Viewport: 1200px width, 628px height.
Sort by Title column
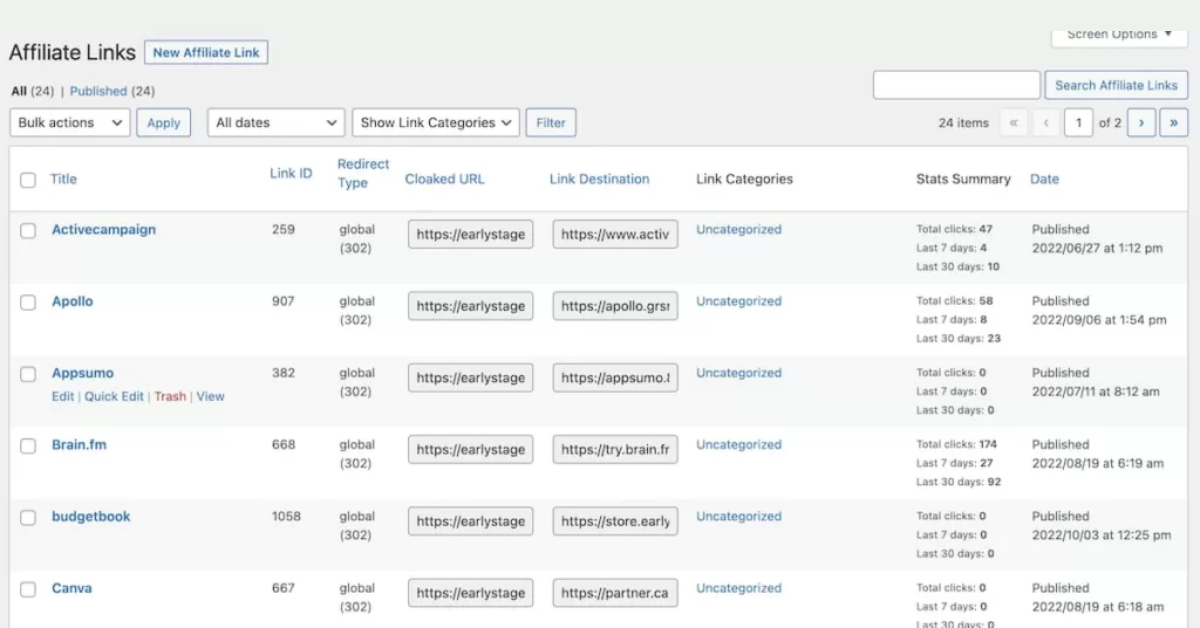point(63,179)
